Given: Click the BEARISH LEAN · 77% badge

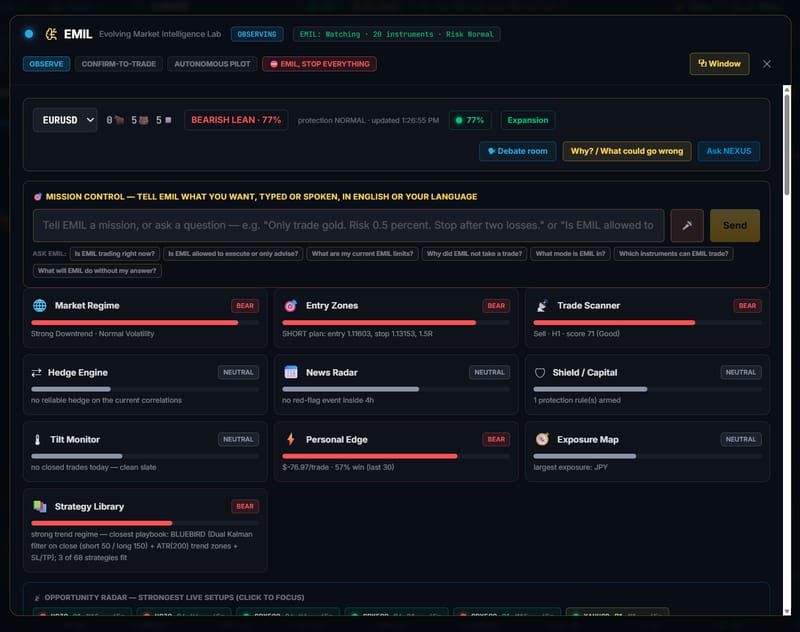Looking at the screenshot, I should click(236, 120).
